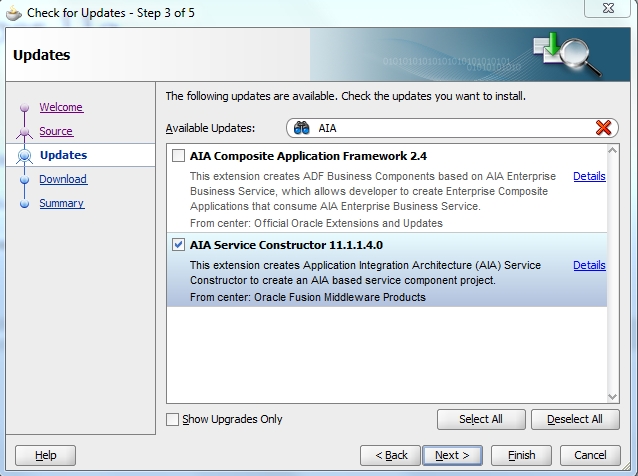This screenshot has width=638, height=476.
Task: Open Details for AIA Service Constructor
Action: (589, 265)
